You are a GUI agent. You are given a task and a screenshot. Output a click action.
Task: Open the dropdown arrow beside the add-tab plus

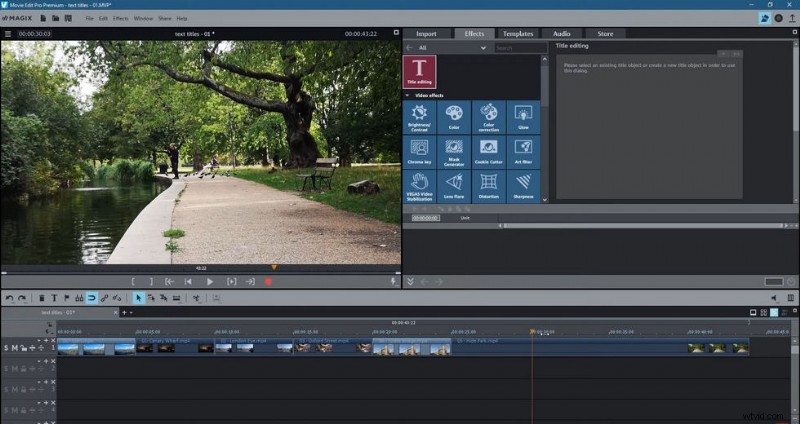[131, 312]
